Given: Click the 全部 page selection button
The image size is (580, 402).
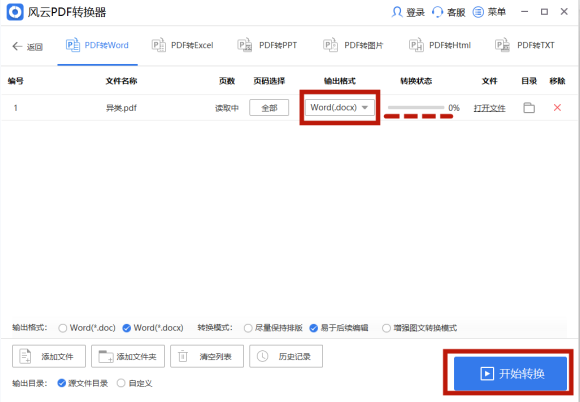Looking at the screenshot, I should tap(269, 108).
